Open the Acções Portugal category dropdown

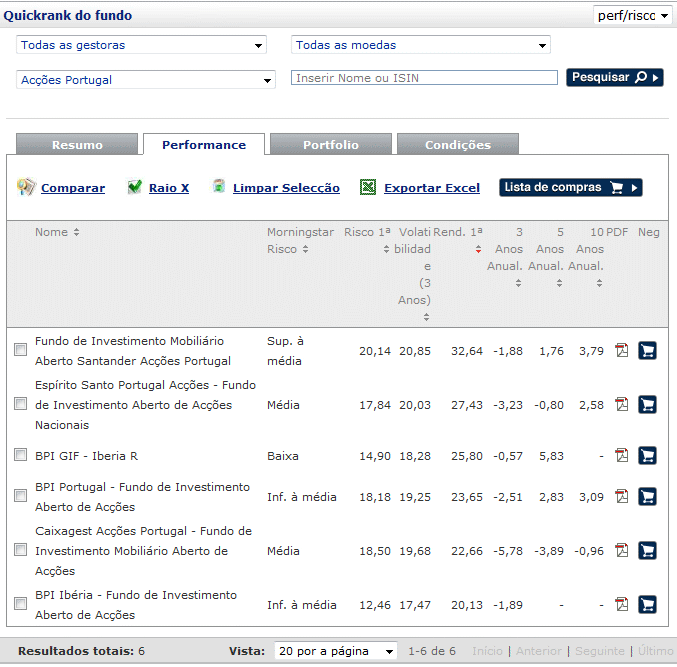pos(146,80)
